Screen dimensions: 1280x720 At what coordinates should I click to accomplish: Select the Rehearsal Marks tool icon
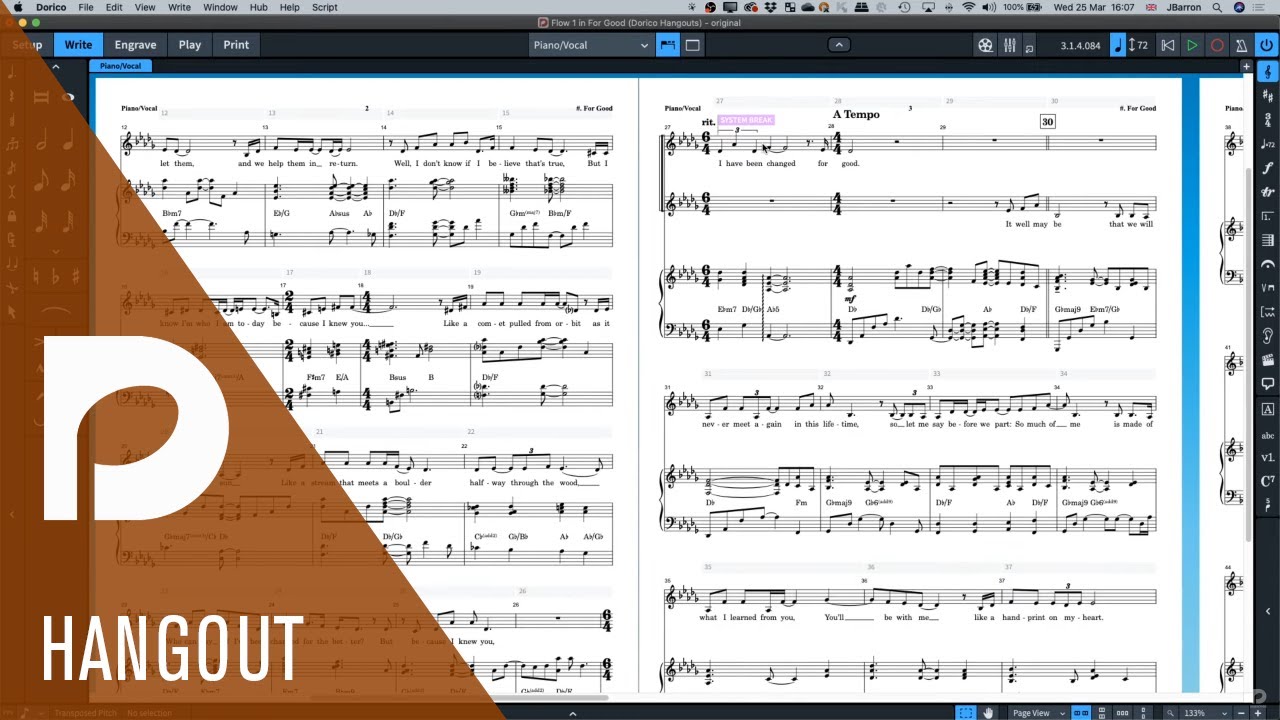[1268, 409]
